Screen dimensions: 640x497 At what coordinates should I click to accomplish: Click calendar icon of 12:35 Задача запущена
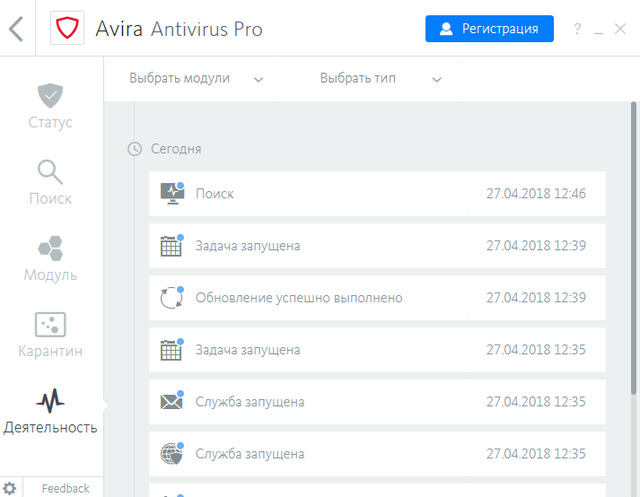171,350
